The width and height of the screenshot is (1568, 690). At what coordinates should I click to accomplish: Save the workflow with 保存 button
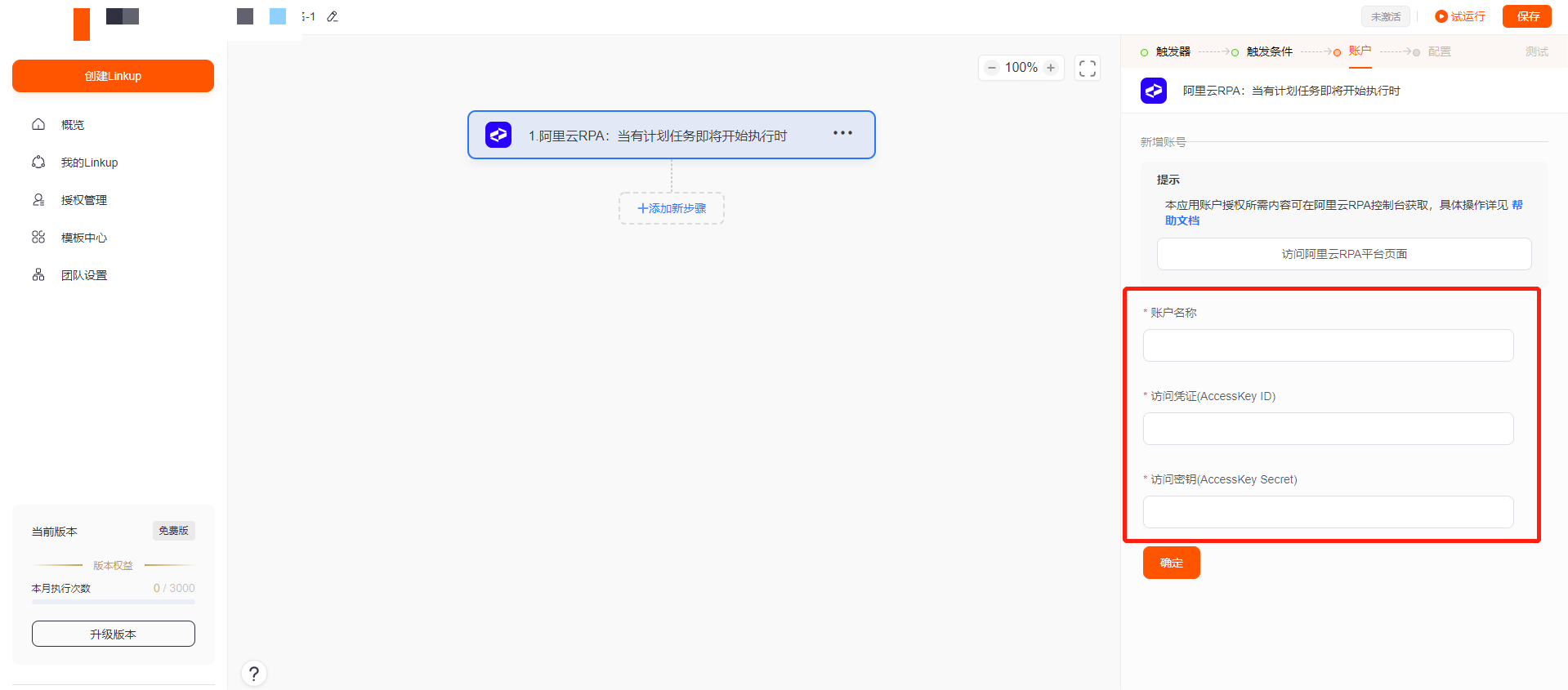tap(1527, 16)
